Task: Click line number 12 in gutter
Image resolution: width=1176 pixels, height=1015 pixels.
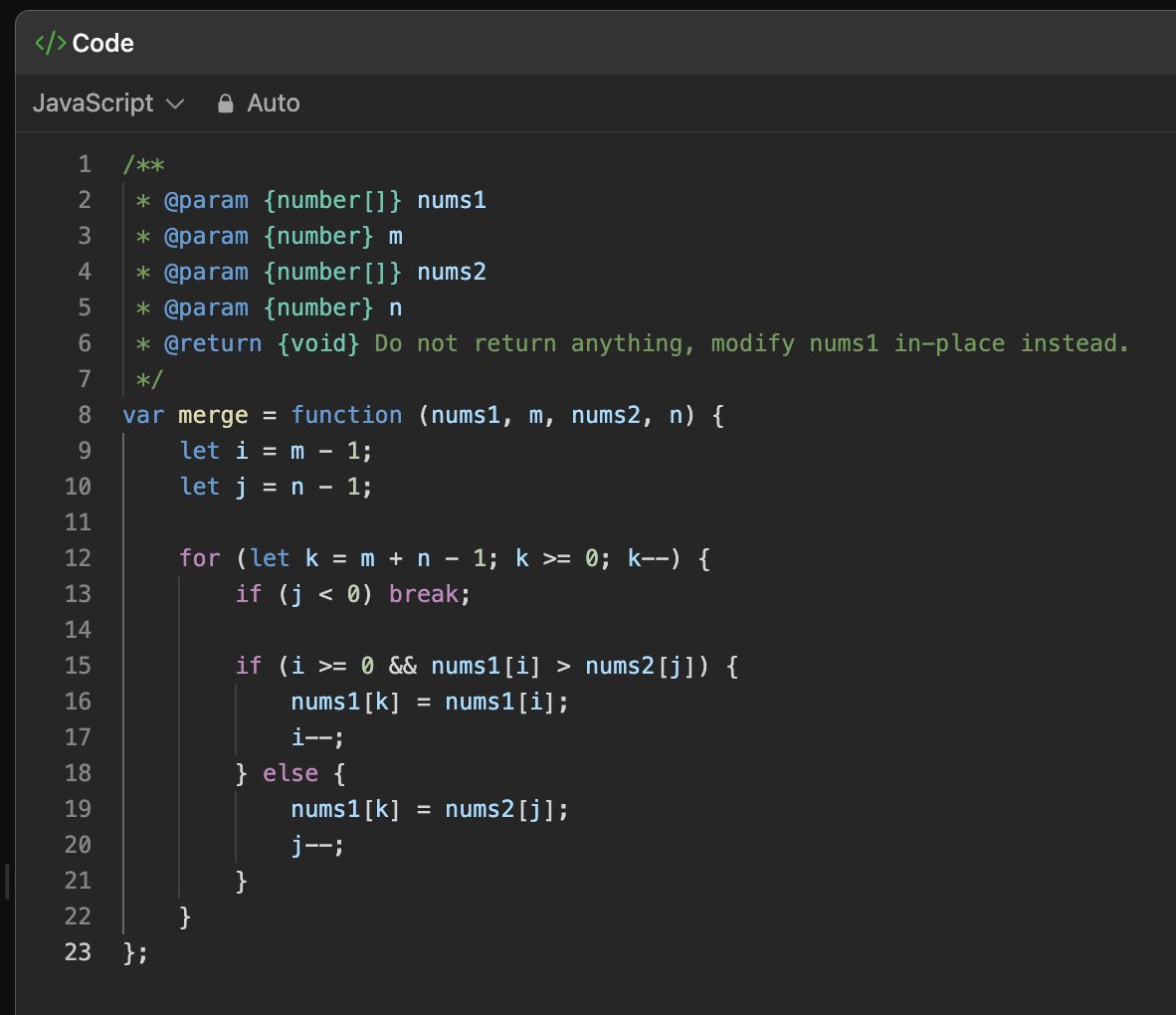Action: (x=78, y=558)
